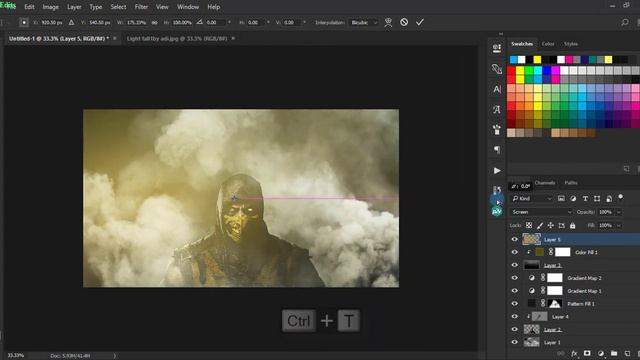Filter layers by pixel layer type
640x360 pixels.
click(x=561, y=198)
